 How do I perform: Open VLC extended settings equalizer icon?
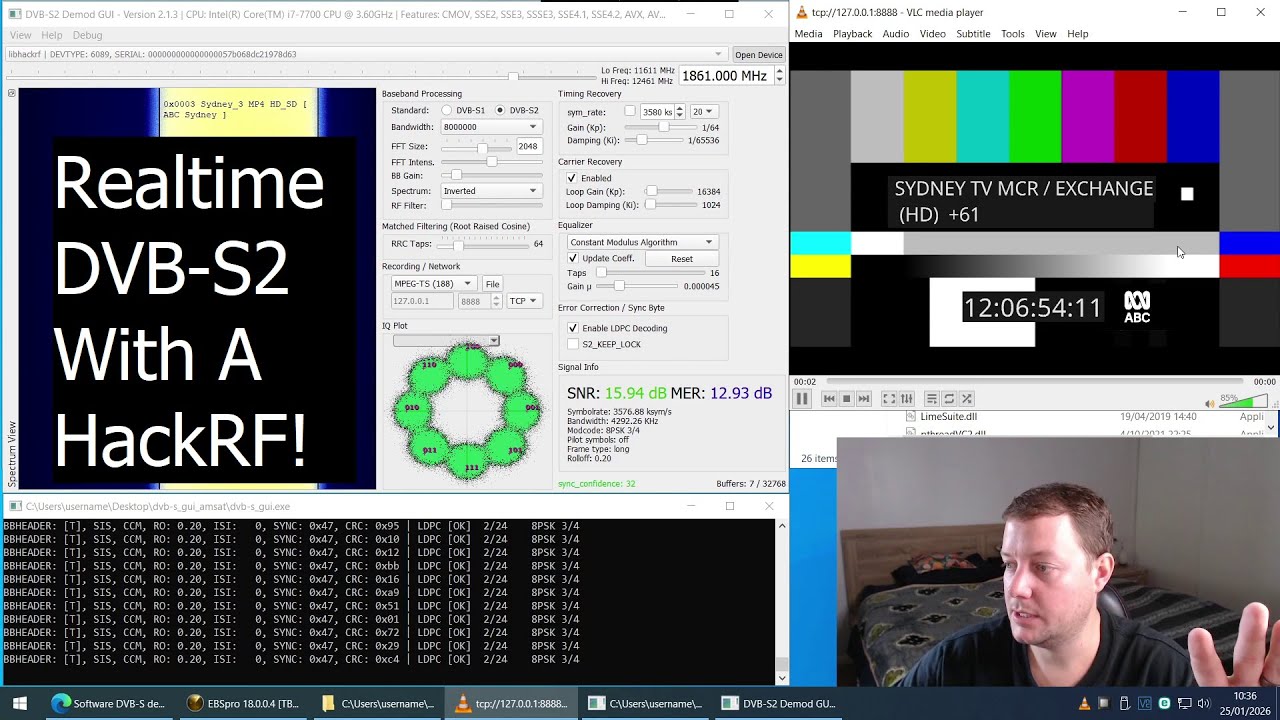[906, 398]
